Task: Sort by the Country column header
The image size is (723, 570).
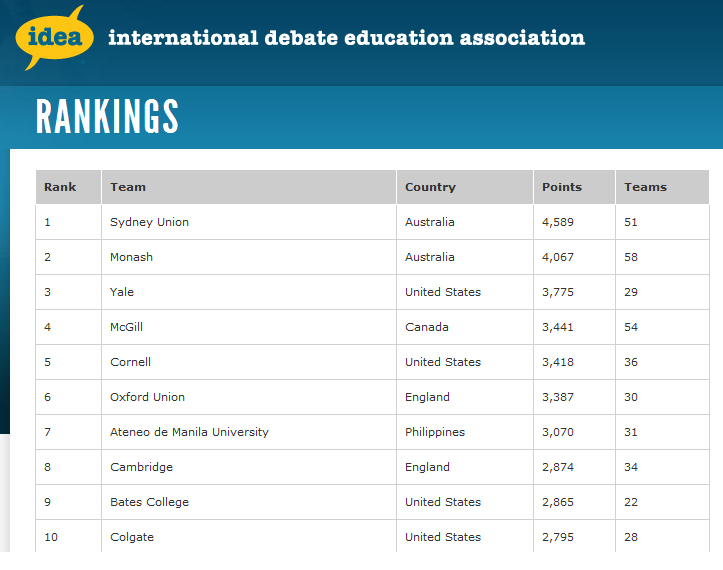Action: (x=430, y=187)
